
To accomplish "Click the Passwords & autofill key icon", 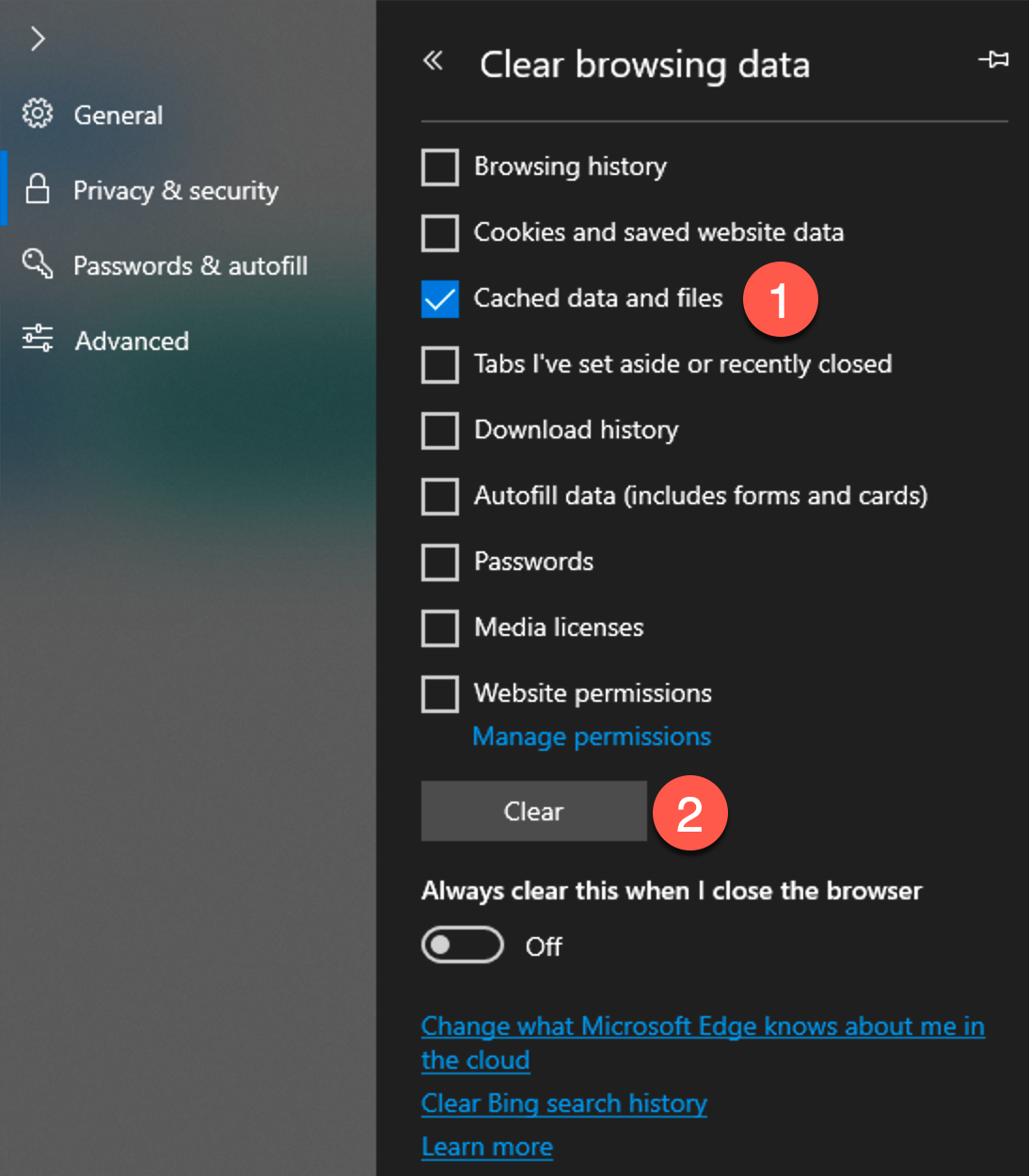I will tap(38, 263).
